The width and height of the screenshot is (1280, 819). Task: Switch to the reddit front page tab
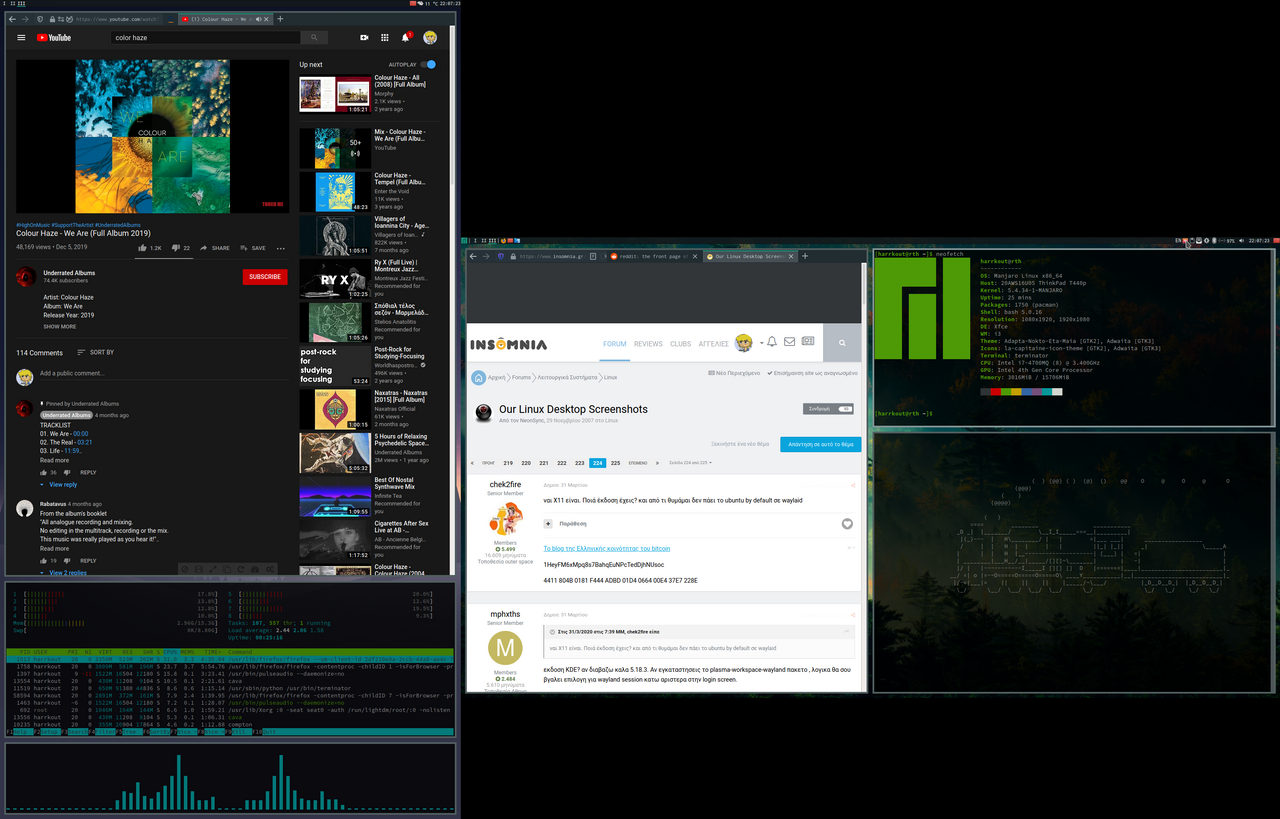653,256
